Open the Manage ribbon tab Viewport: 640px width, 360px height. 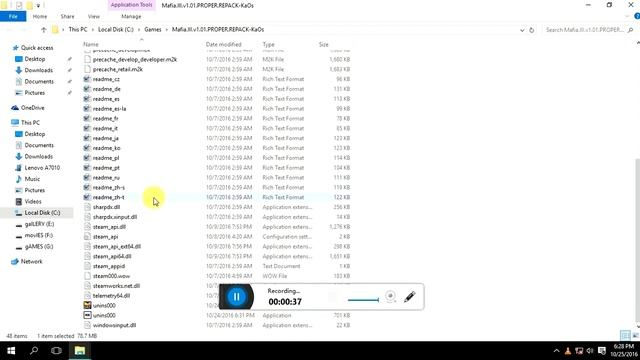click(131, 16)
